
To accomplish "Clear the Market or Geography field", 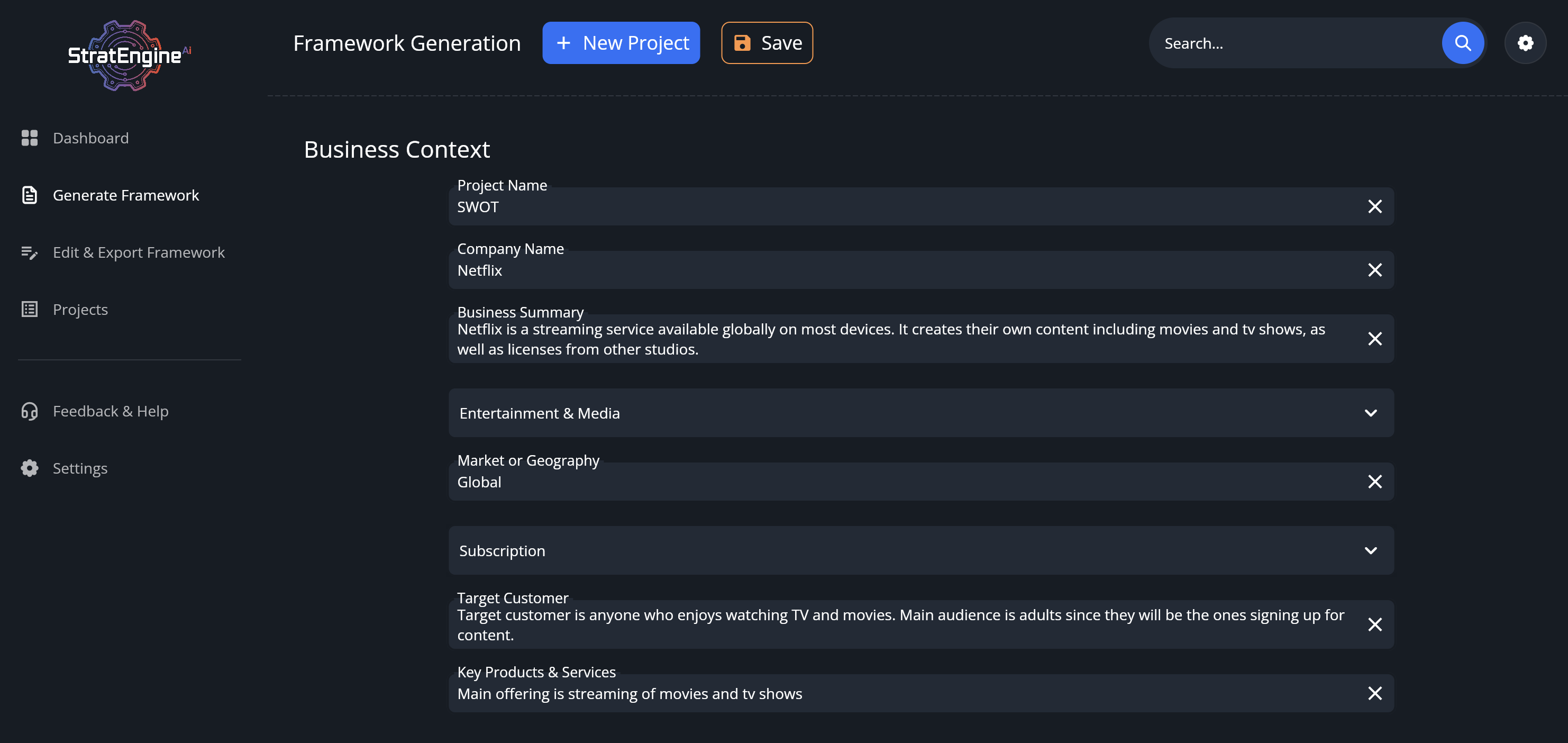I will coord(1375,482).
